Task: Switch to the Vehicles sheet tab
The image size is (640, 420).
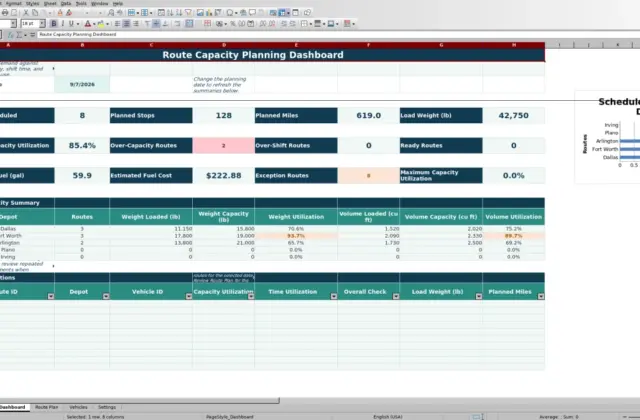Action: click(78, 407)
